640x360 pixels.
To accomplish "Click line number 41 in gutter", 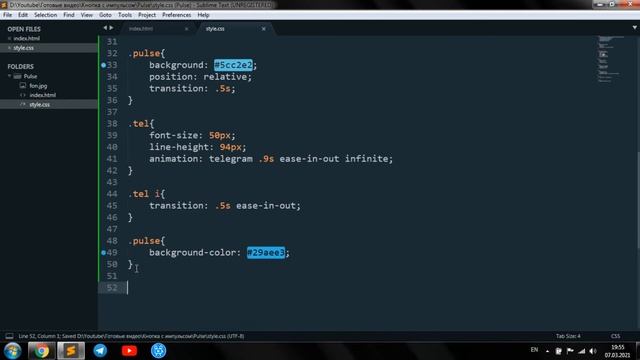I will (112, 159).
